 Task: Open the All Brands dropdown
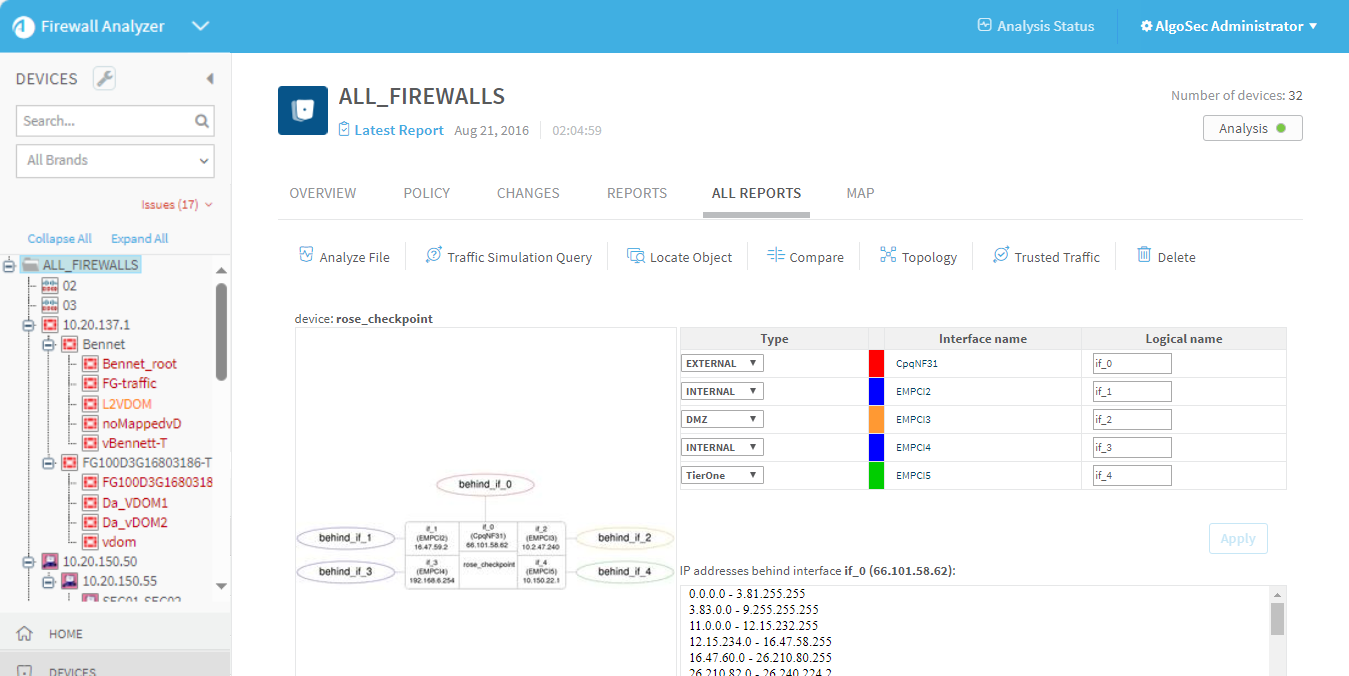(116, 160)
